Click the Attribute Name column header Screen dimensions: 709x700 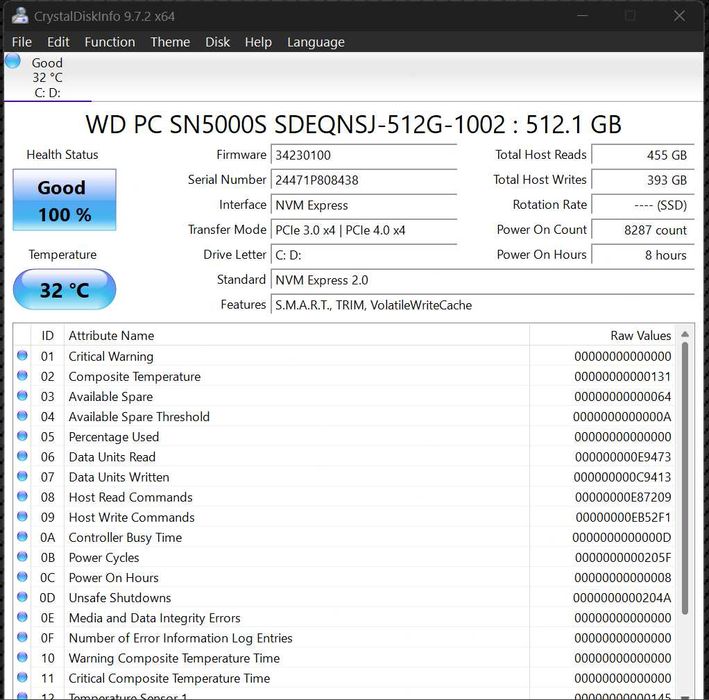[297, 336]
